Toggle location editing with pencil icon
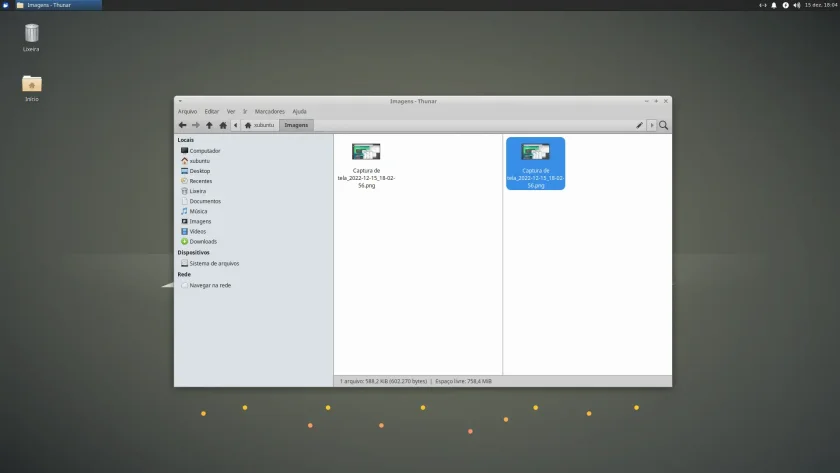 pyautogui.click(x=639, y=125)
